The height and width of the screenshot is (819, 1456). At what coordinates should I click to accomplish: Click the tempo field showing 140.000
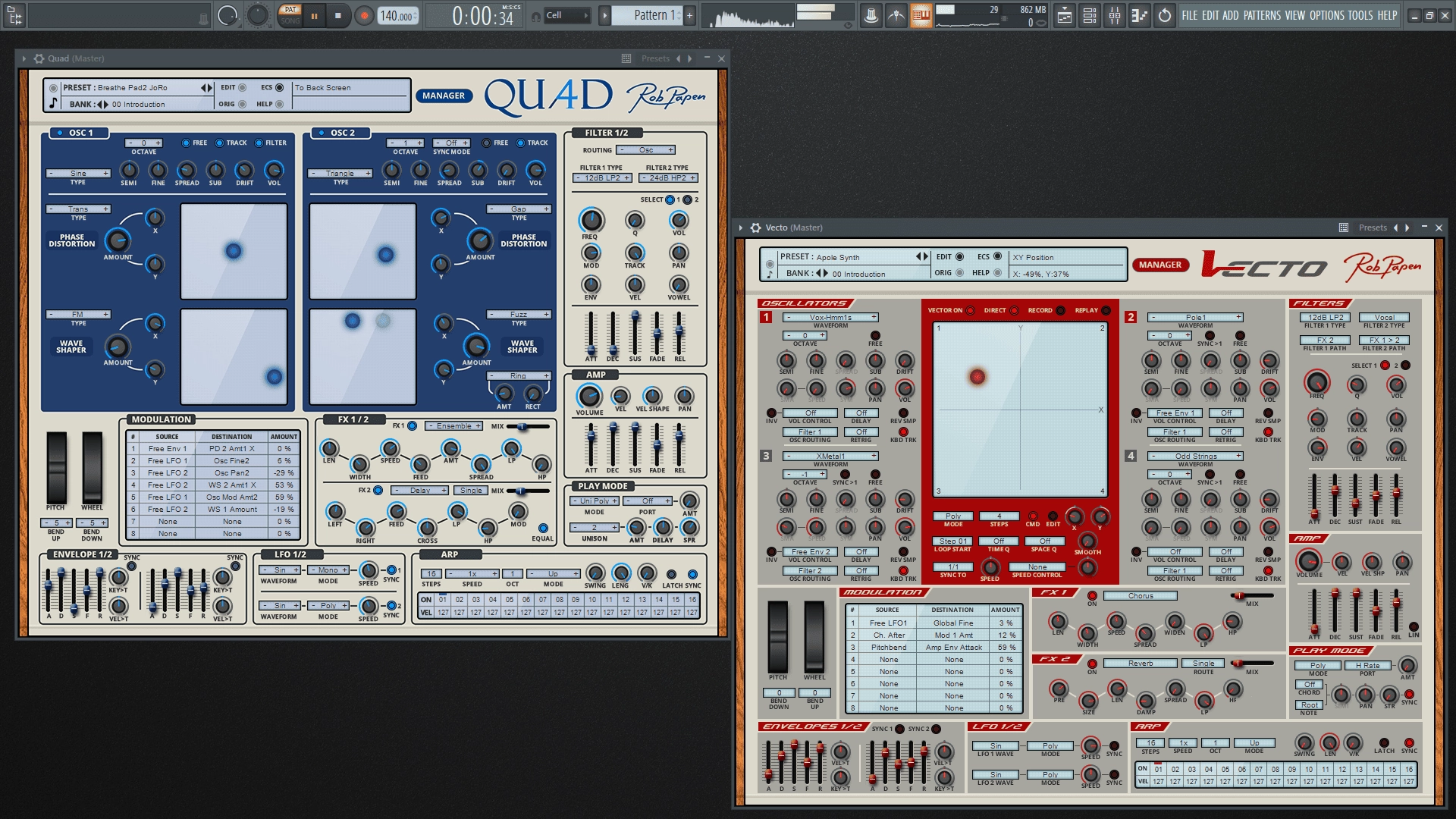point(397,16)
